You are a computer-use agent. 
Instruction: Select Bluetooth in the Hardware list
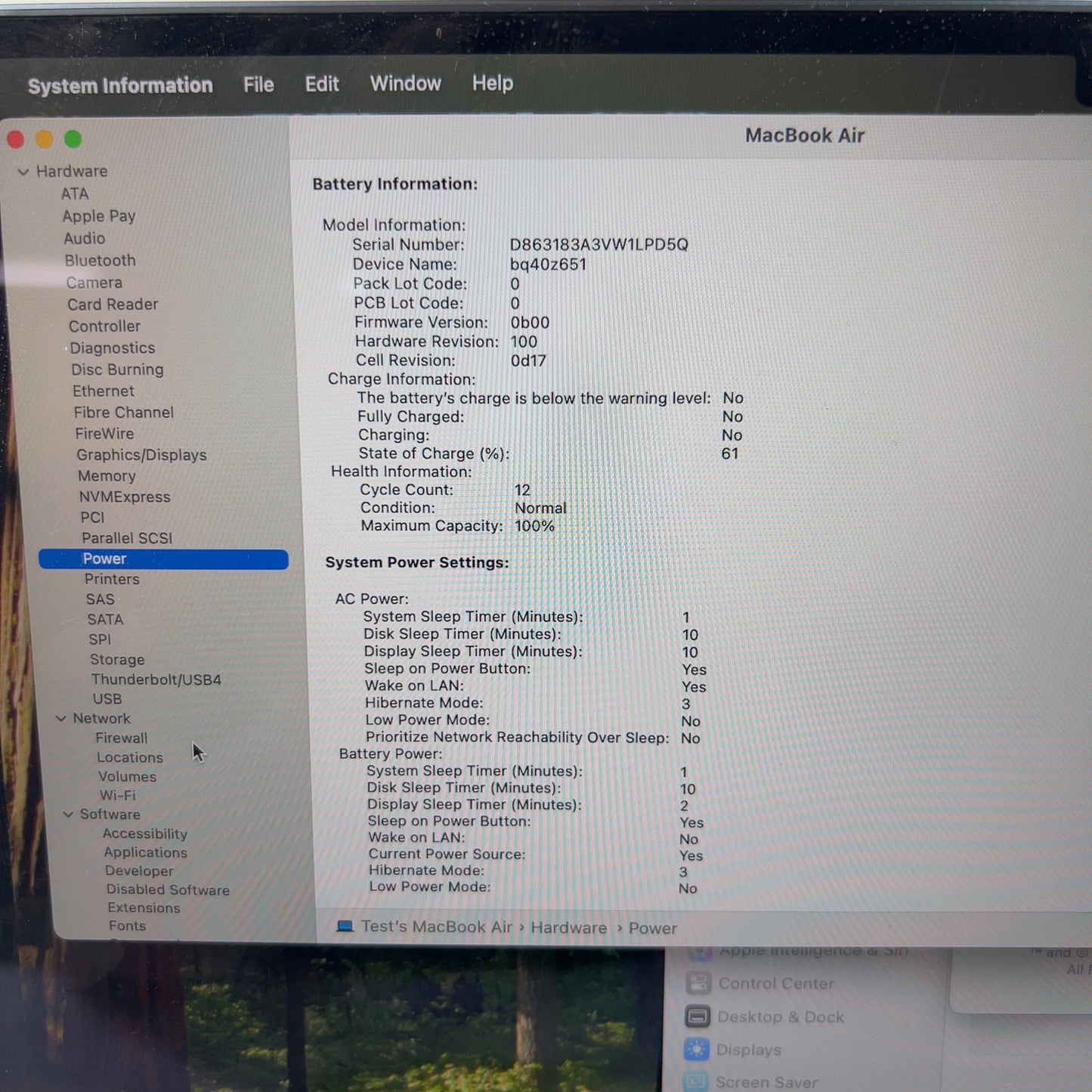click(101, 261)
